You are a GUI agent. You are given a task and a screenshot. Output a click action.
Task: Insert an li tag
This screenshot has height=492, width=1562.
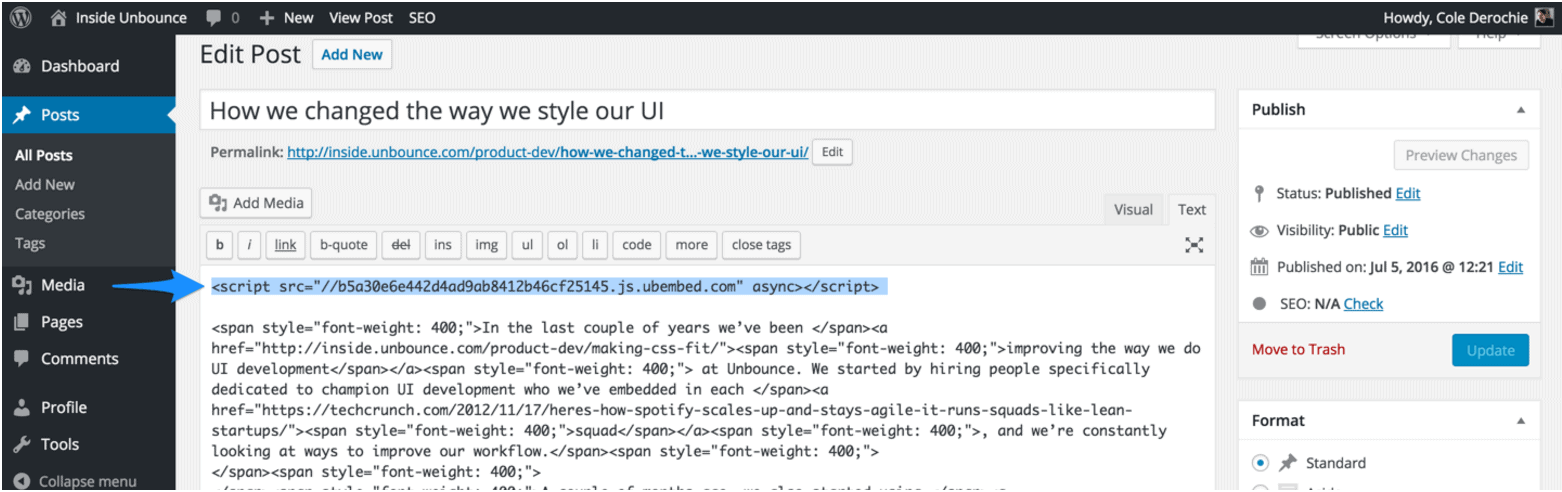click(x=594, y=244)
